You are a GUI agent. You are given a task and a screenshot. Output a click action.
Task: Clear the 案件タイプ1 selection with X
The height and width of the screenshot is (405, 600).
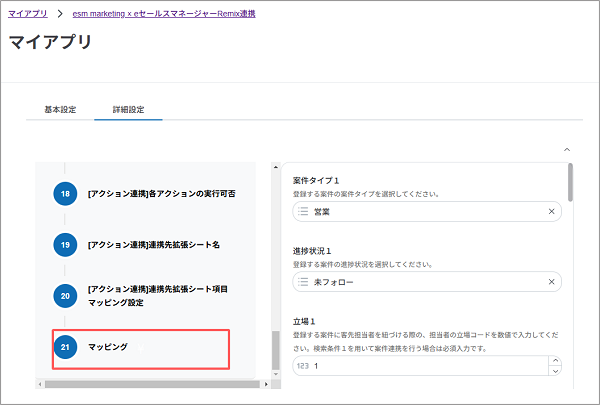[x=551, y=212]
